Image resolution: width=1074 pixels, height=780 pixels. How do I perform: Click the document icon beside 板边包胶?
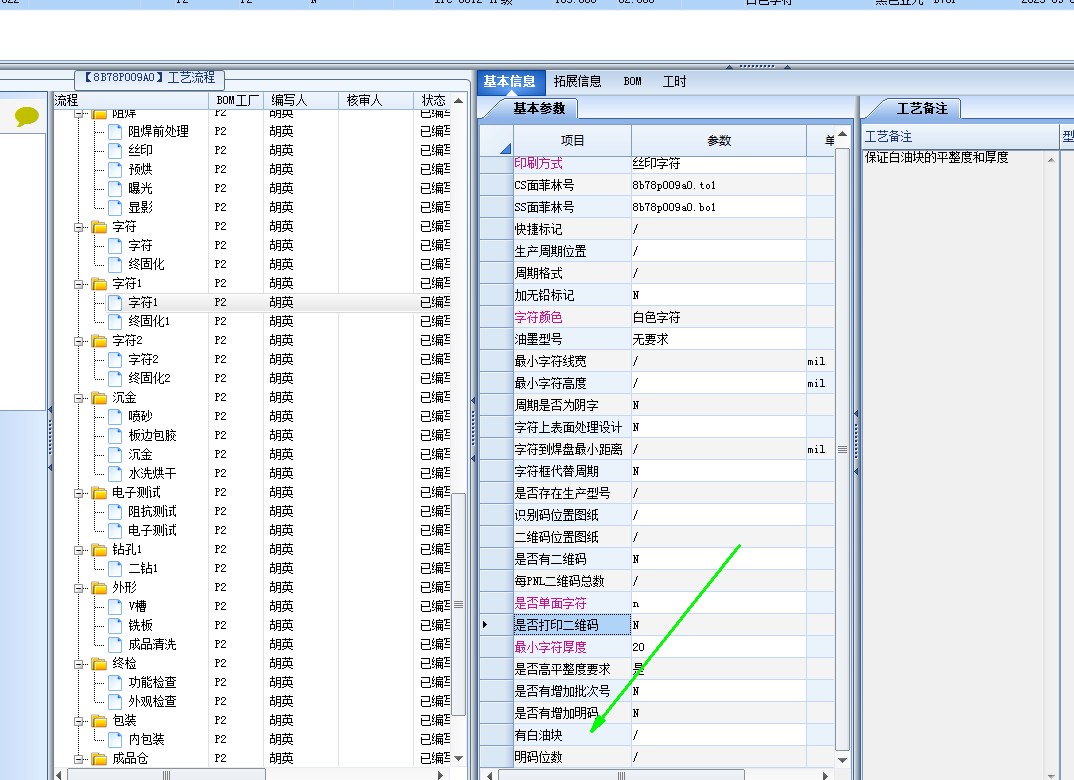[115, 436]
